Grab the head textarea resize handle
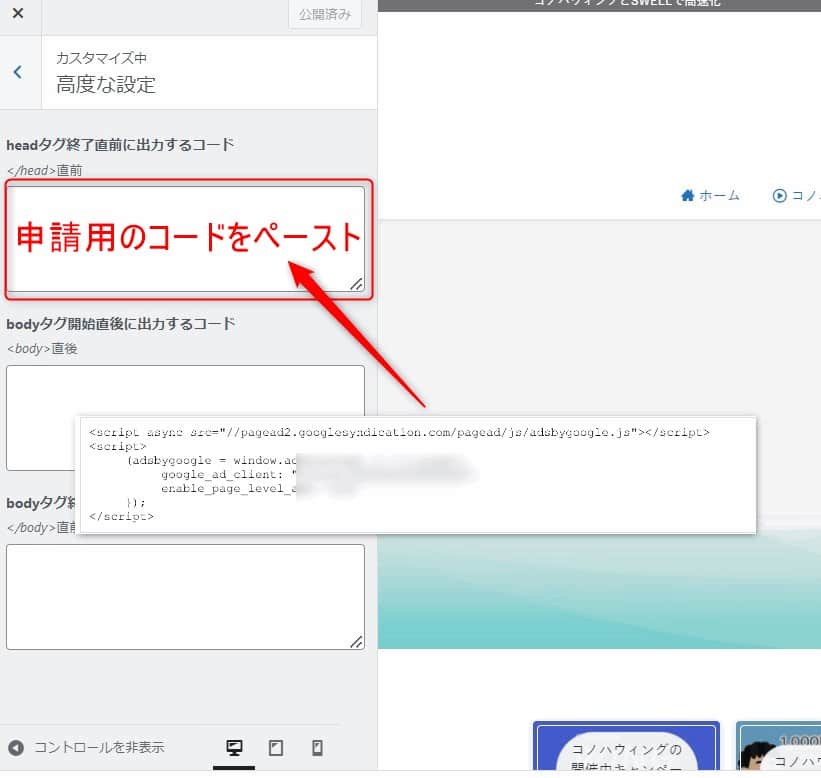 coord(357,284)
